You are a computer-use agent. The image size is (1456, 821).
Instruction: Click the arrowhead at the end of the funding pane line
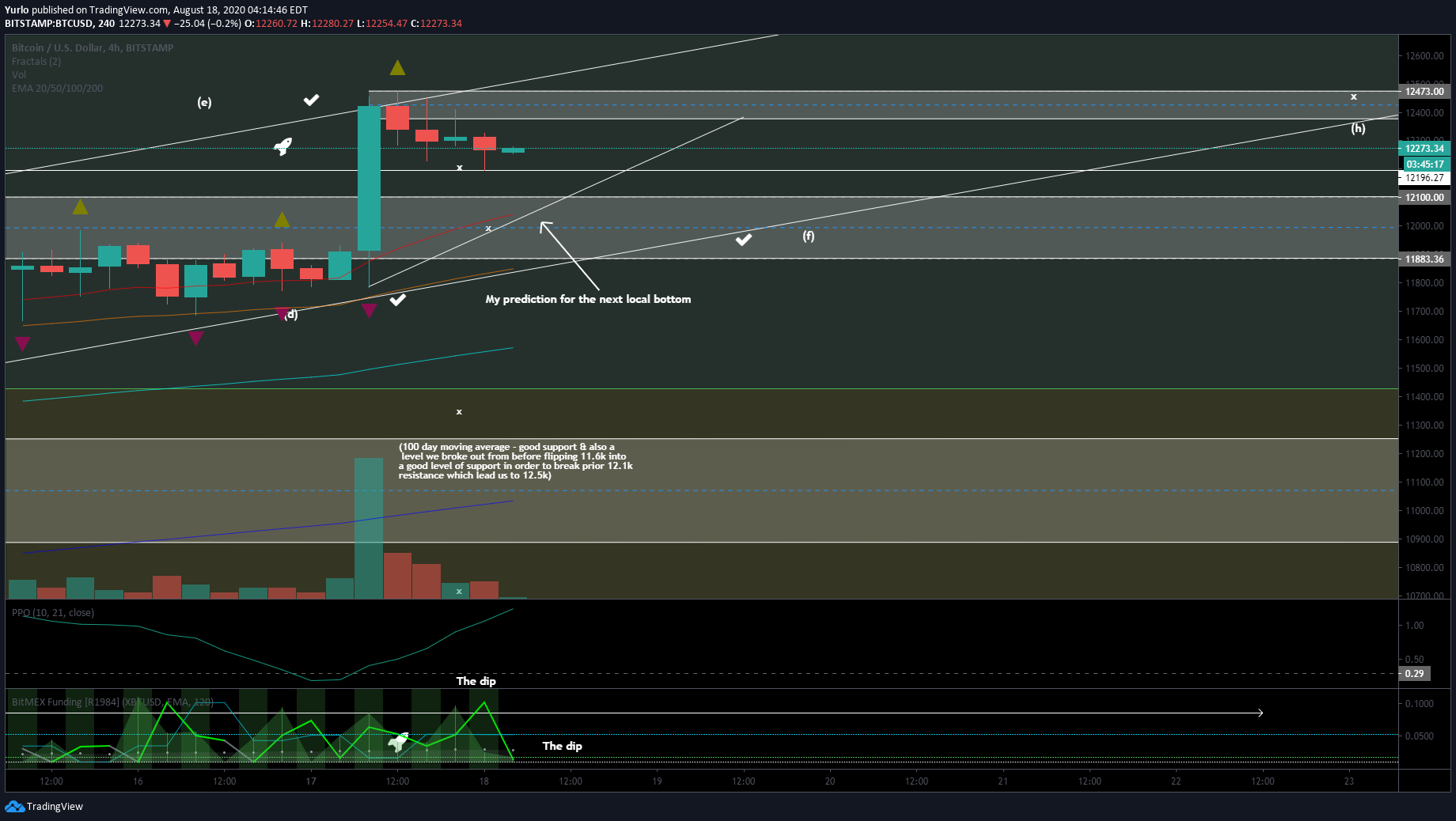click(x=1260, y=713)
